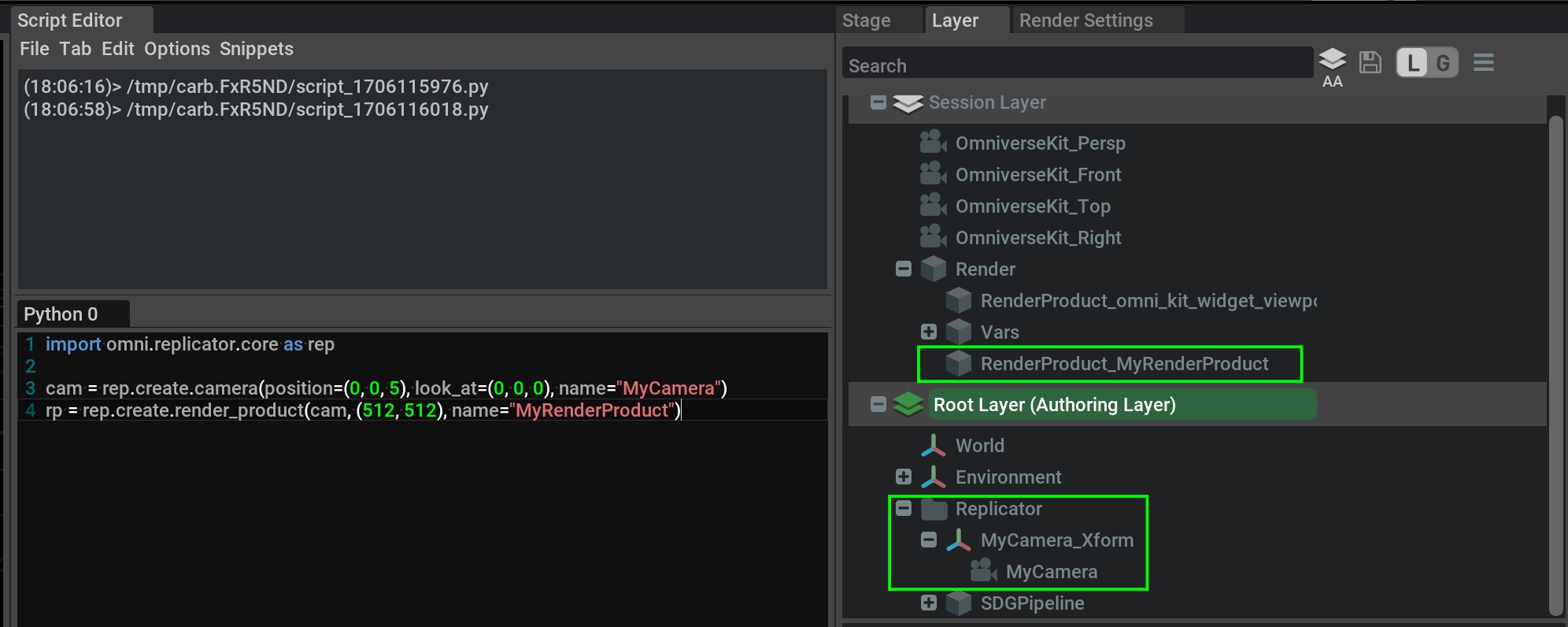Open the Snippets menu
1568x627 pixels.
point(256,49)
